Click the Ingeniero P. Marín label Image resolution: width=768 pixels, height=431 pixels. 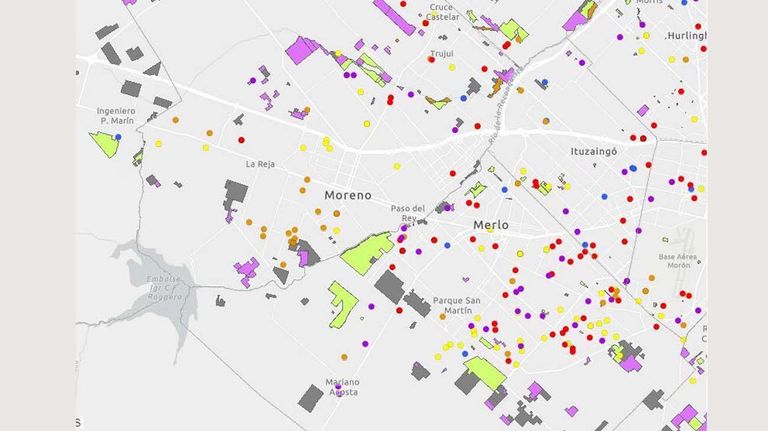pyautogui.click(x=116, y=116)
